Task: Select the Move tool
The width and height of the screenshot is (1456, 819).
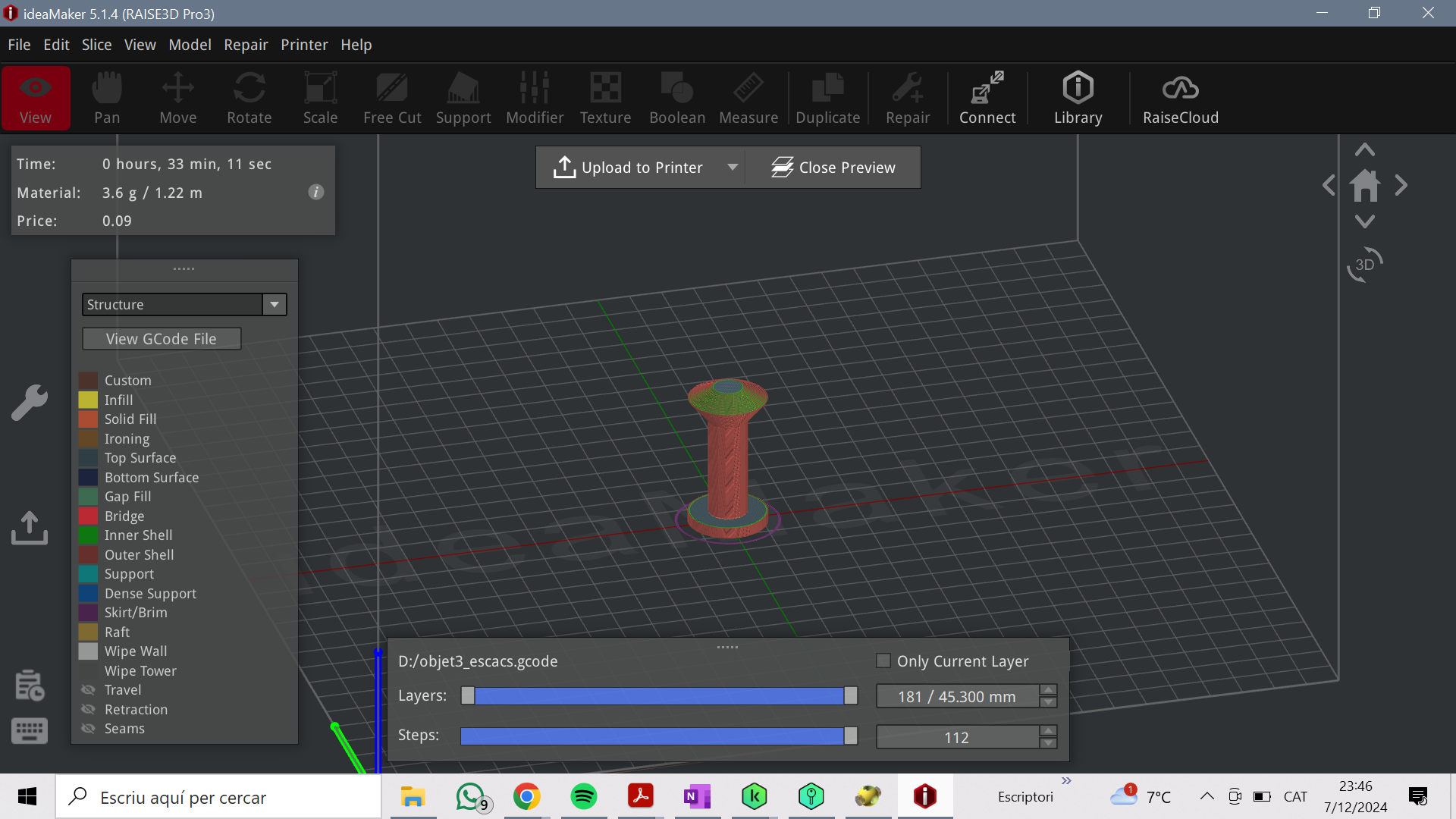Action: click(178, 99)
